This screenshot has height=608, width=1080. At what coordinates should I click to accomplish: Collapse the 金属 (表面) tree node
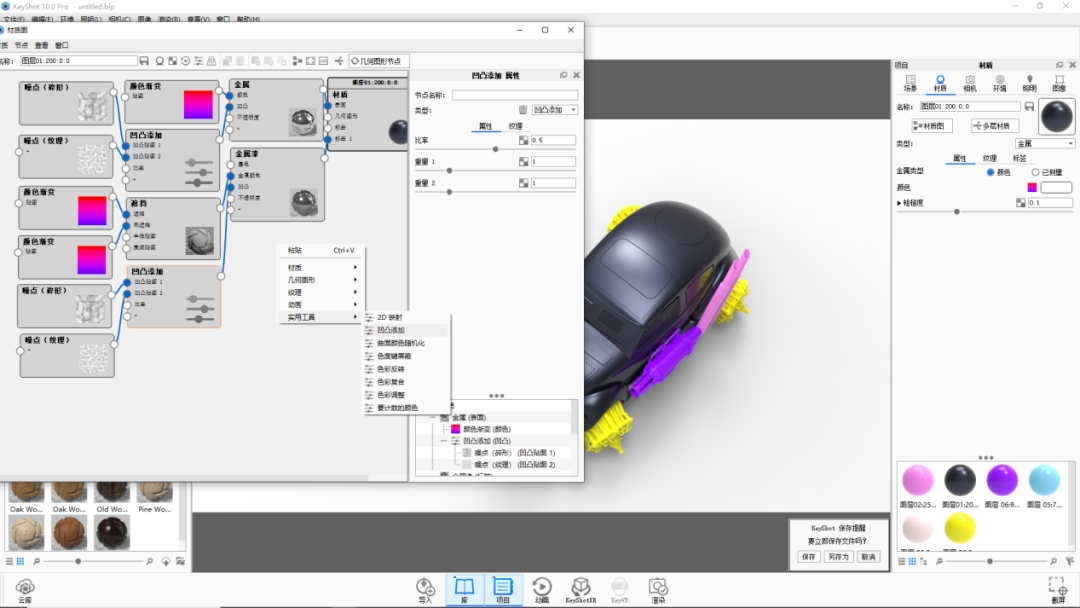pos(433,417)
